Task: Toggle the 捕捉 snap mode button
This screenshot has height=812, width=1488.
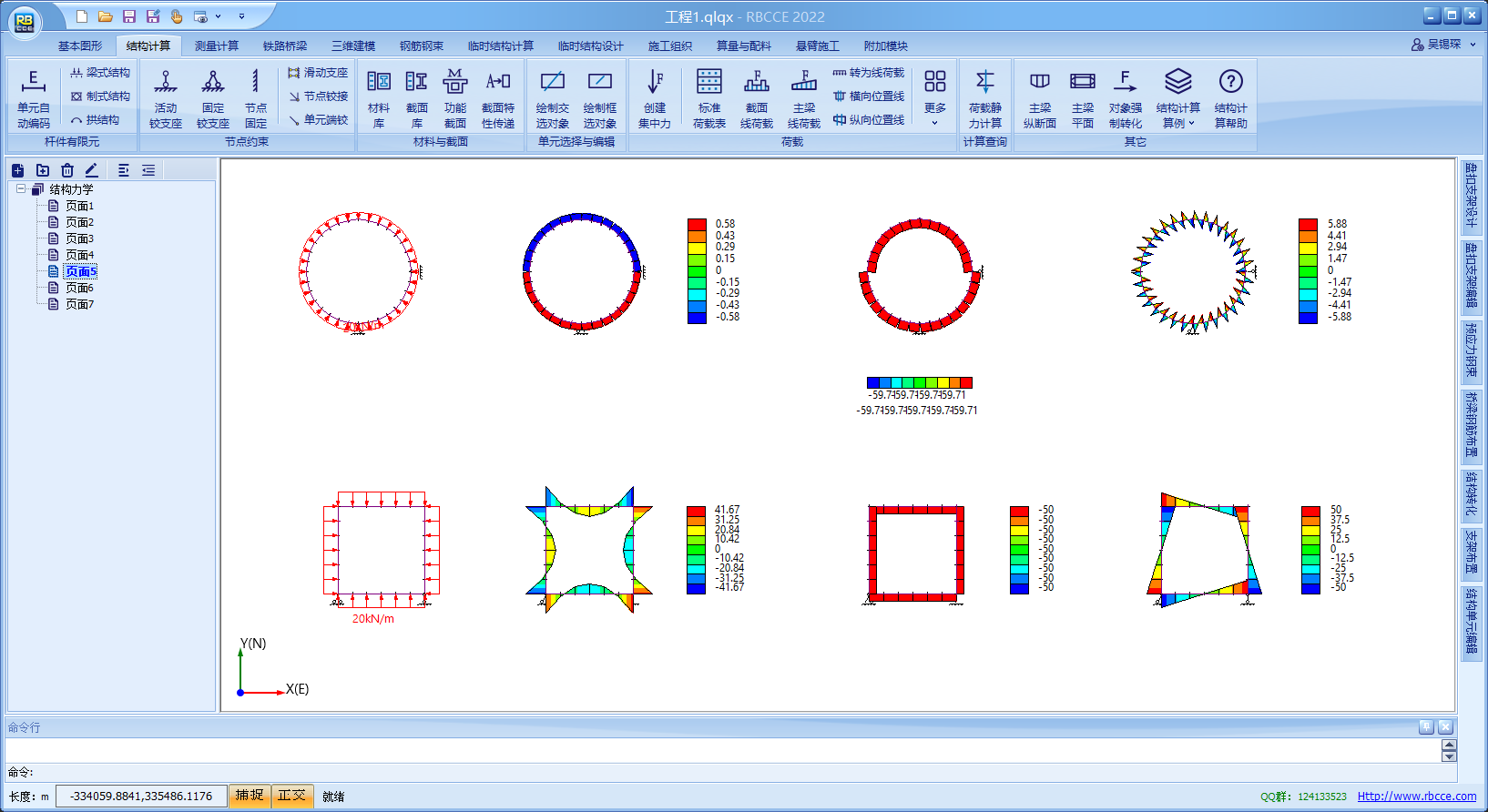Action: tap(250, 796)
